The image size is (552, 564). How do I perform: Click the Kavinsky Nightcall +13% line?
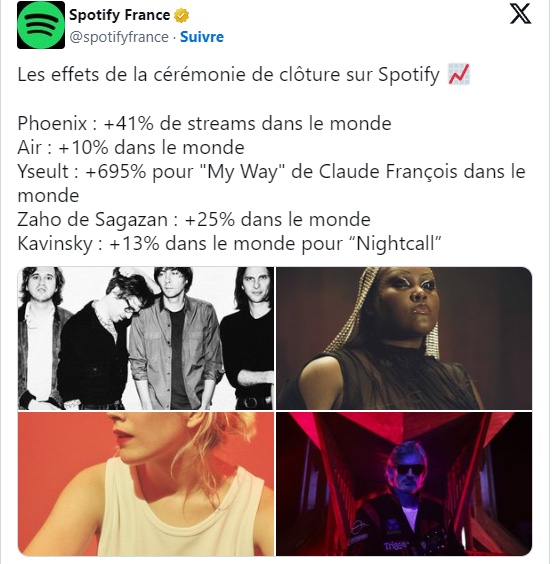pyautogui.click(x=229, y=244)
